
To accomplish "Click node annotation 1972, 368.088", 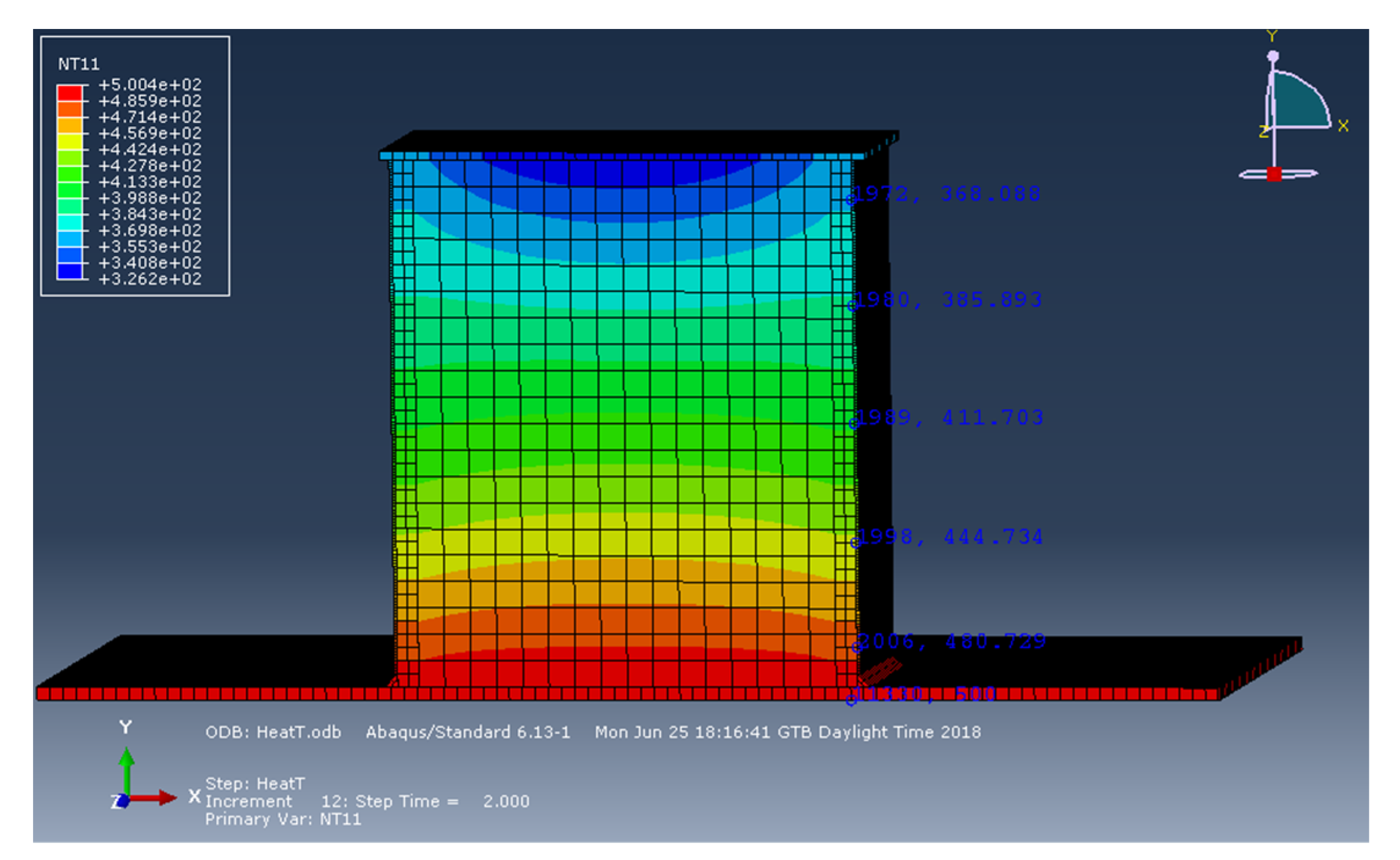I will tap(948, 194).
